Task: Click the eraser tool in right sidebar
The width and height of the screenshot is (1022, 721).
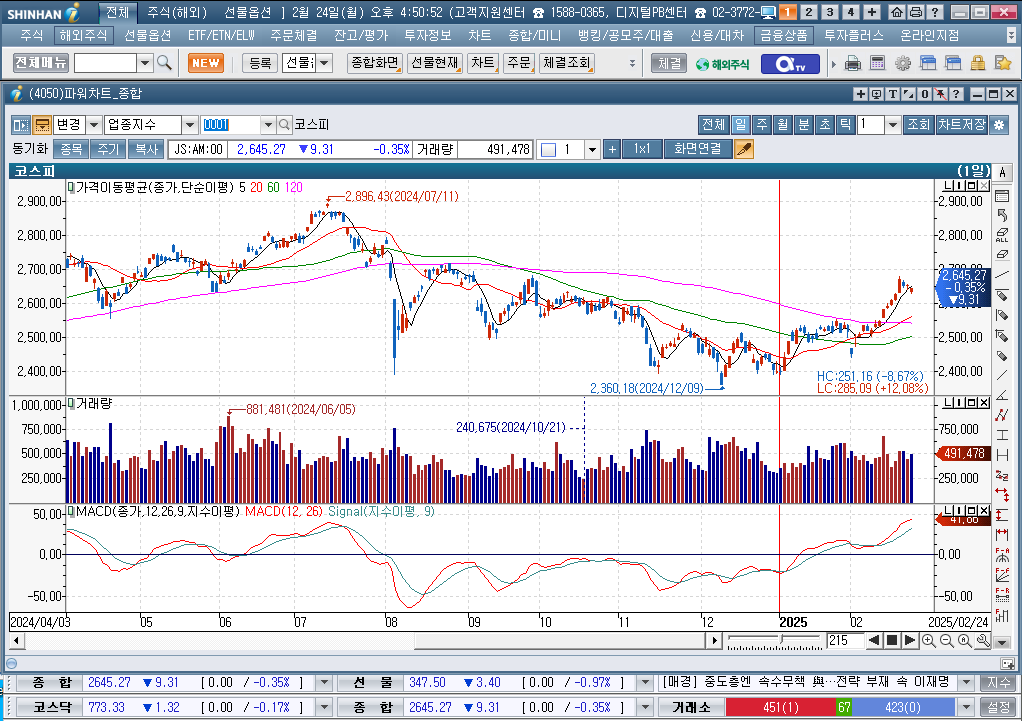Action: coord(1002,254)
